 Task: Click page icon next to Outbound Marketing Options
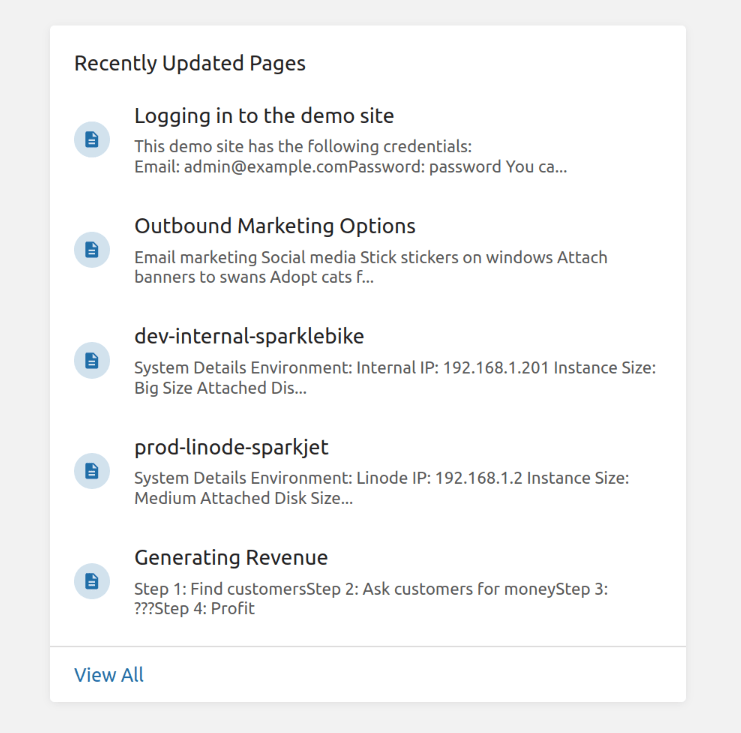(x=92, y=250)
